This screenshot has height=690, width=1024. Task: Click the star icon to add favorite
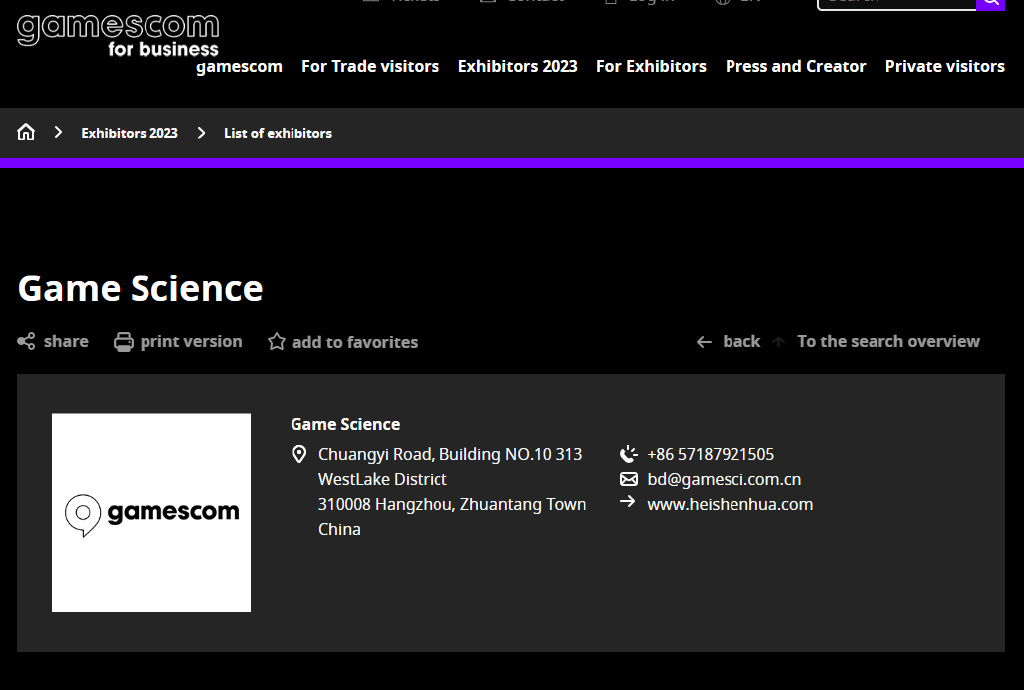coord(277,342)
